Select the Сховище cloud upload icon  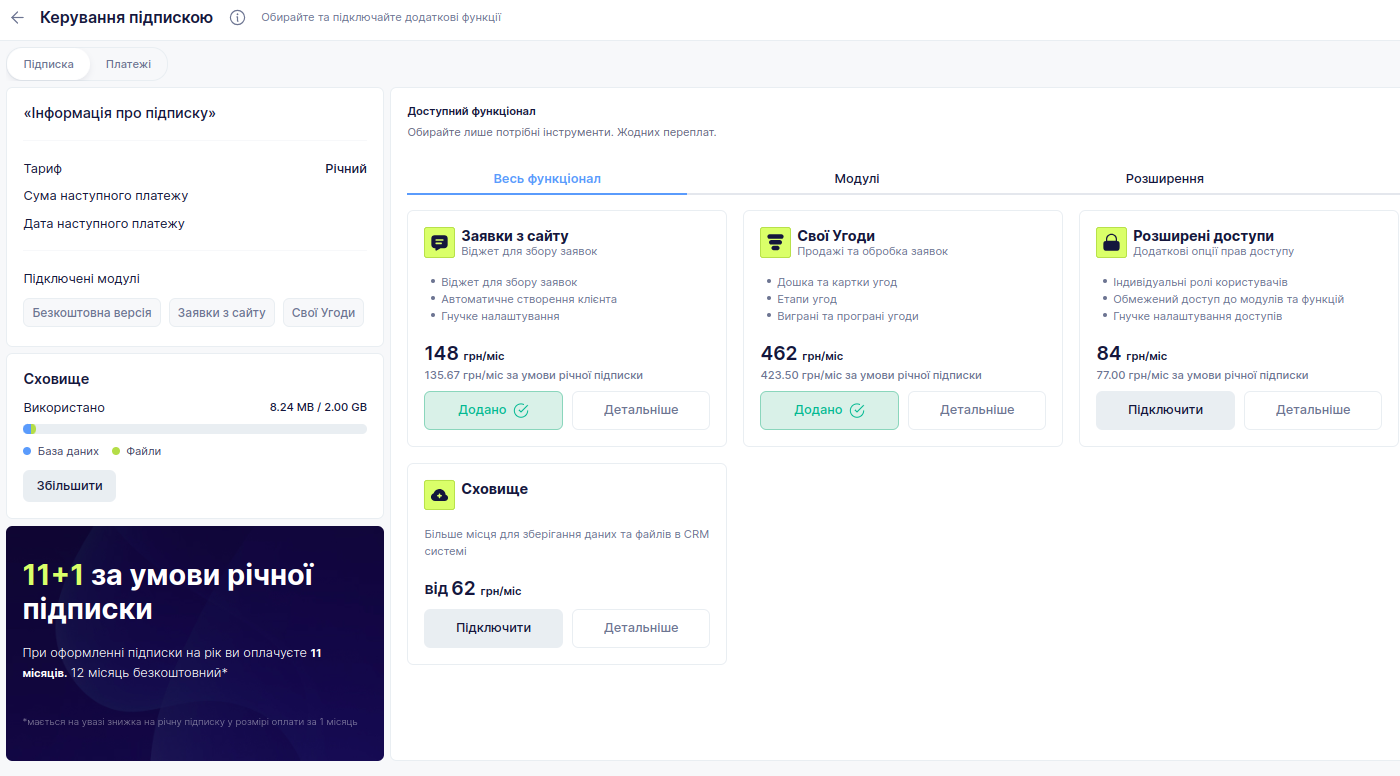point(439,495)
